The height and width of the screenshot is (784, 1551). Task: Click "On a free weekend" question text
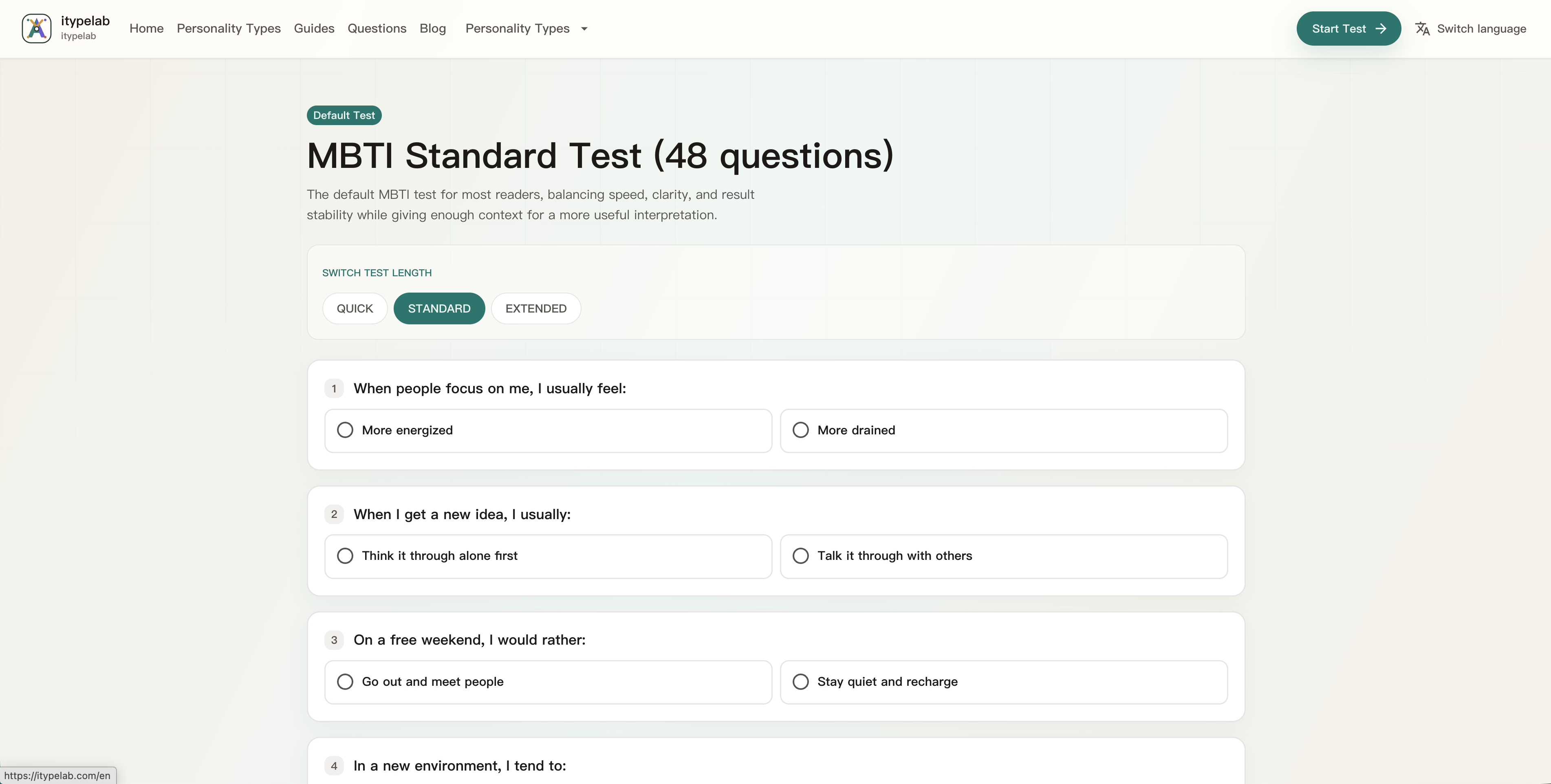click(x=469, y=640)
